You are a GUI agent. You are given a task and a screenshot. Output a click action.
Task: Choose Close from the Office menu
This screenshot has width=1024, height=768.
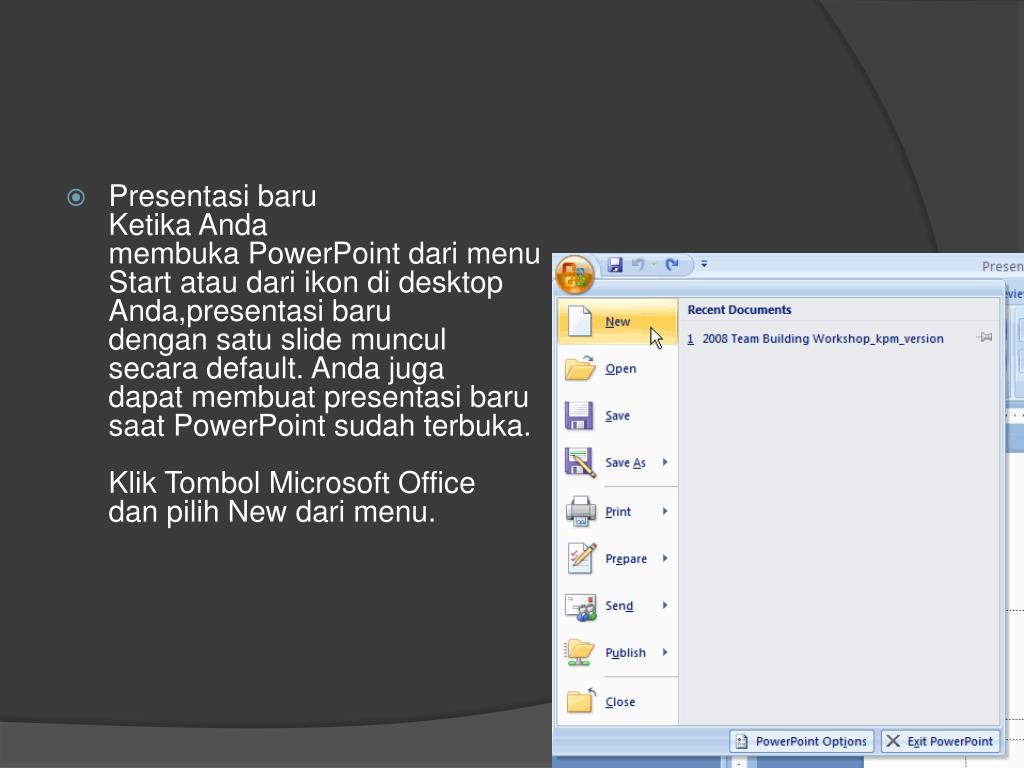click(x=618, y=701)
